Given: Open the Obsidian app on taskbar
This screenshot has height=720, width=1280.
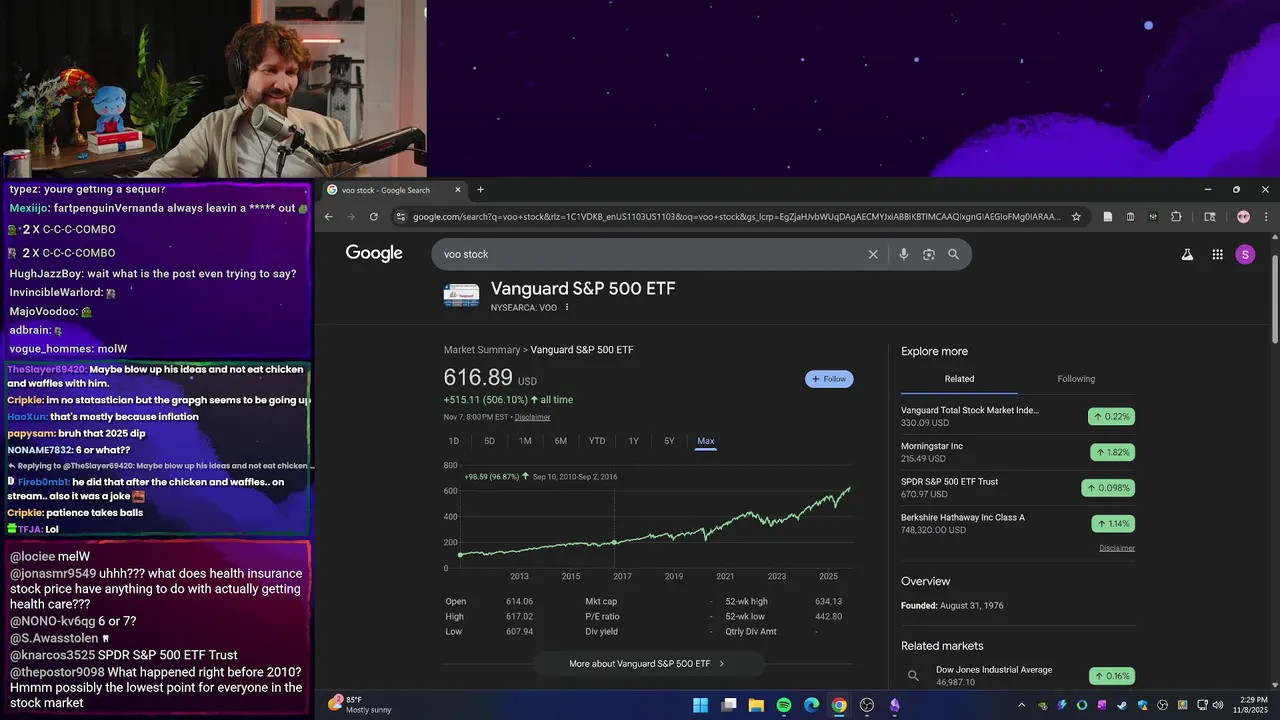Looking at the screenshot, I should click(895, 705).
